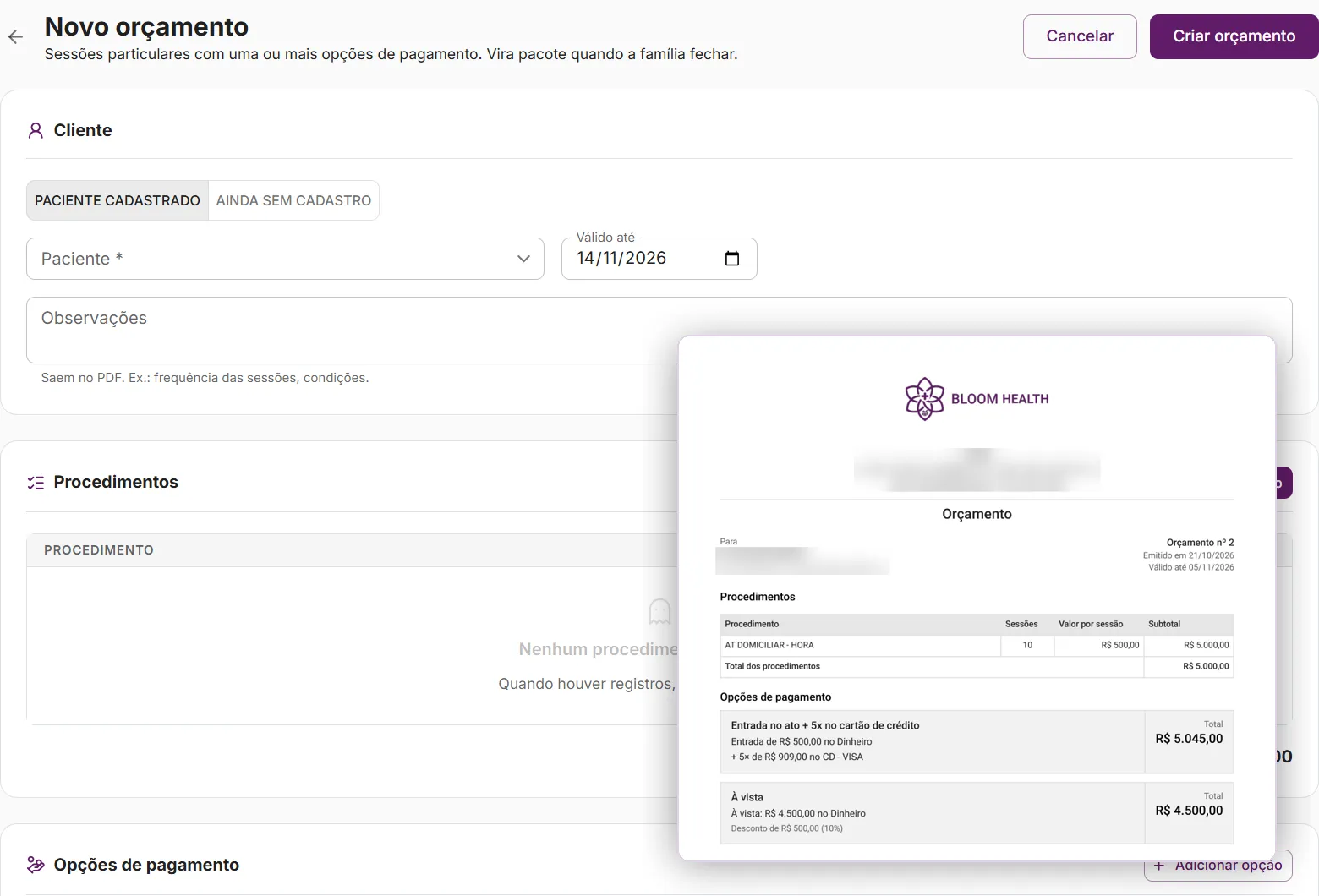
Task: Click 'Entrada no ato + 5x no cartão de crédito'
Action: coord(825,725)
